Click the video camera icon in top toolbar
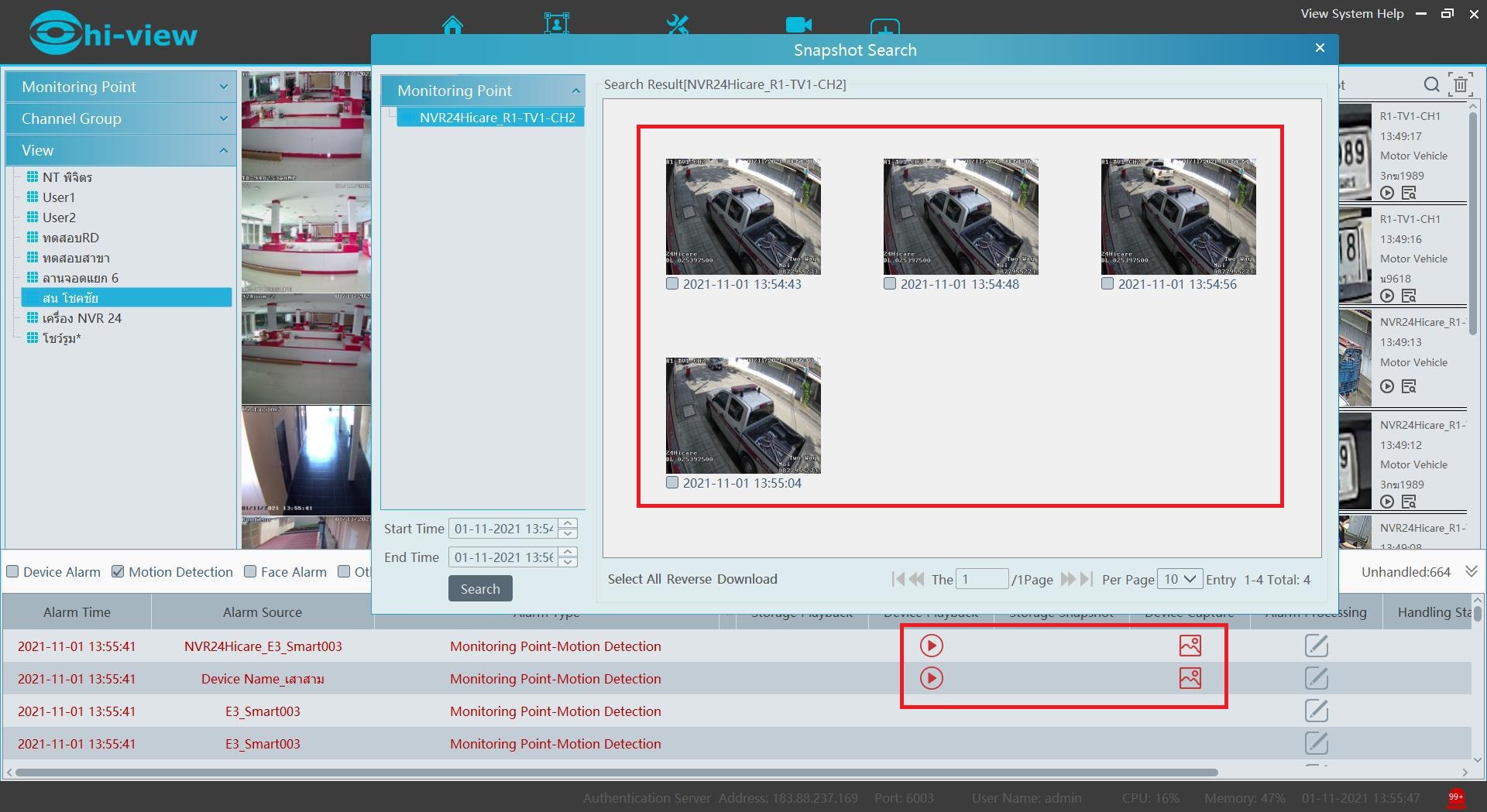Viewport: 1487px width, 812px height. 798,25
